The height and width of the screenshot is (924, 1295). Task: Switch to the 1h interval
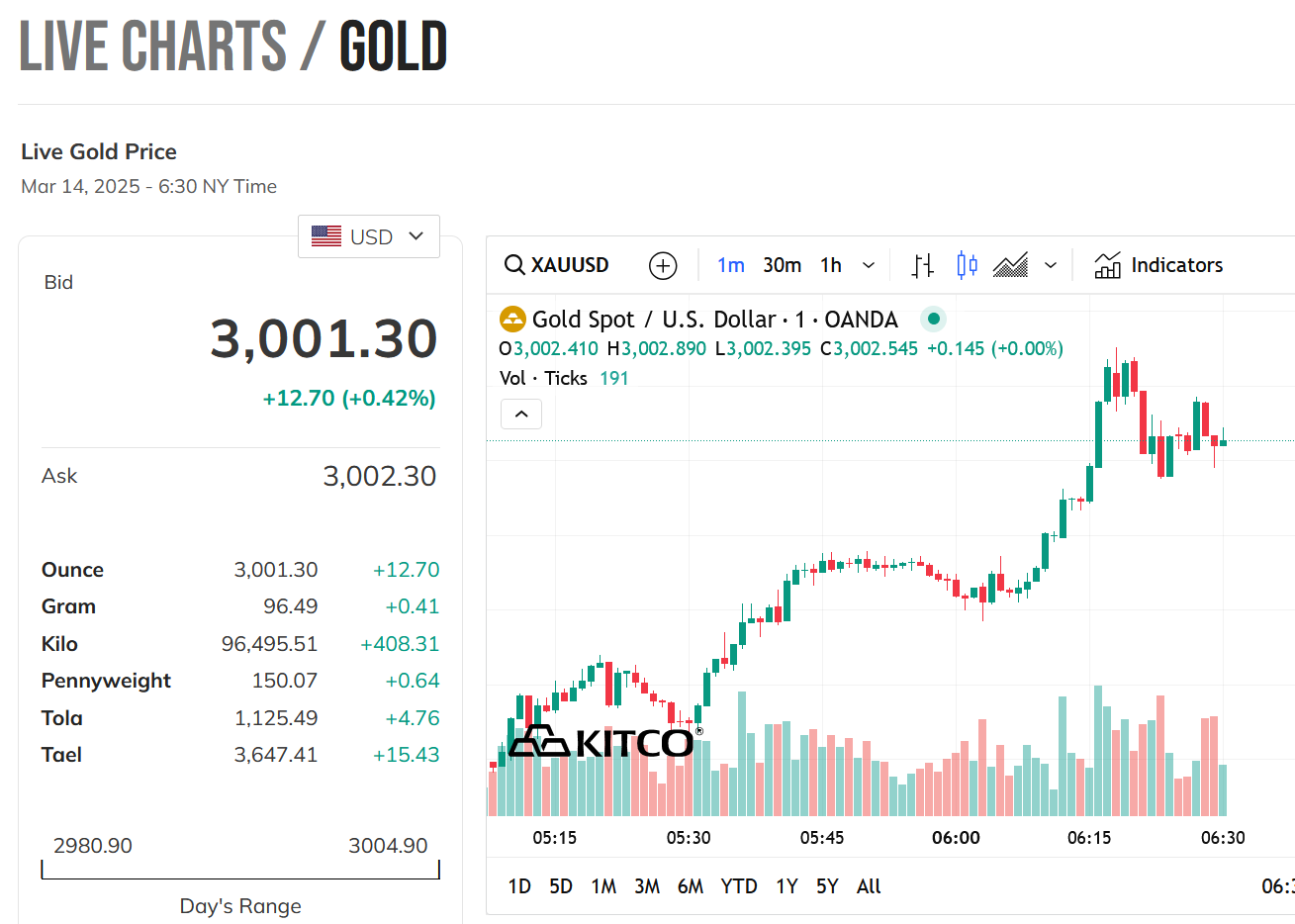(x=831, y=265)
